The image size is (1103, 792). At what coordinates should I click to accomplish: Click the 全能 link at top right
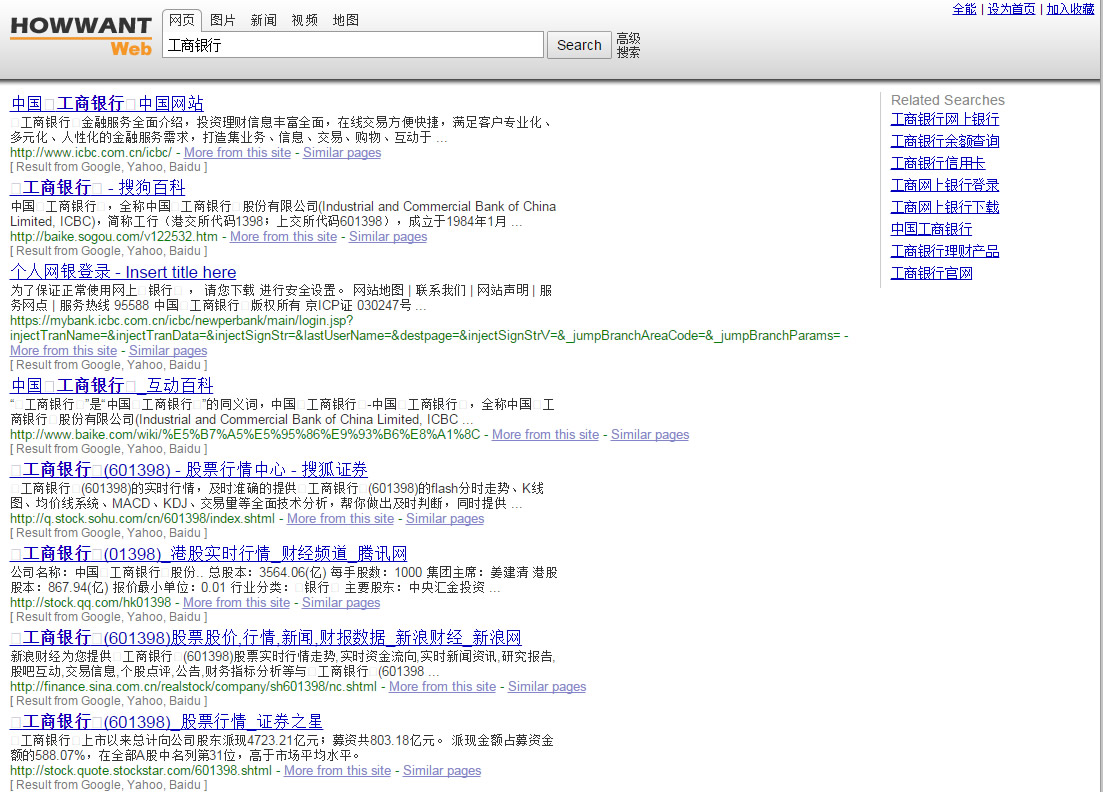point(964,8)
